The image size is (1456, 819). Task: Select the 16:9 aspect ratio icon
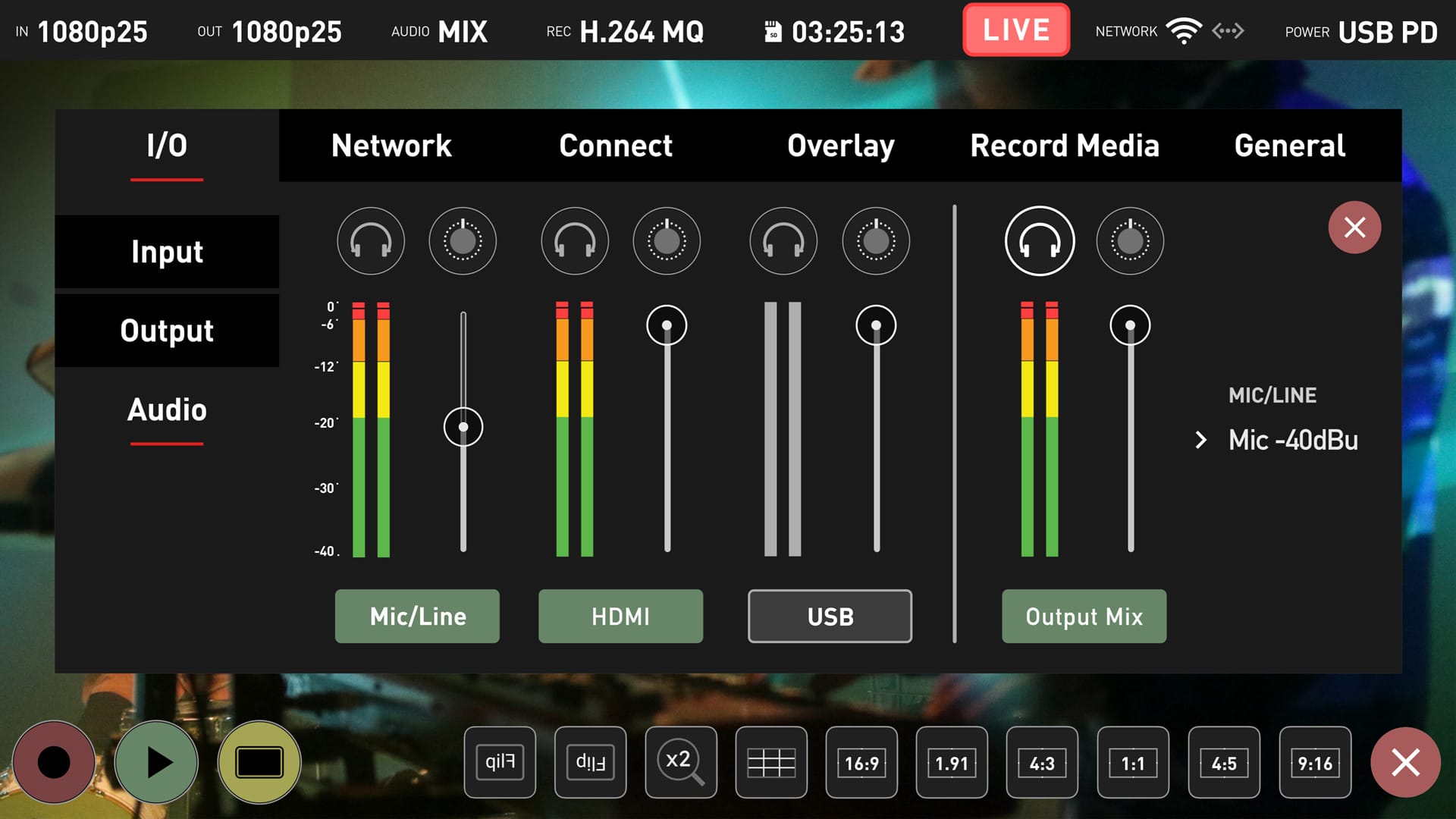tap(859, 762)
